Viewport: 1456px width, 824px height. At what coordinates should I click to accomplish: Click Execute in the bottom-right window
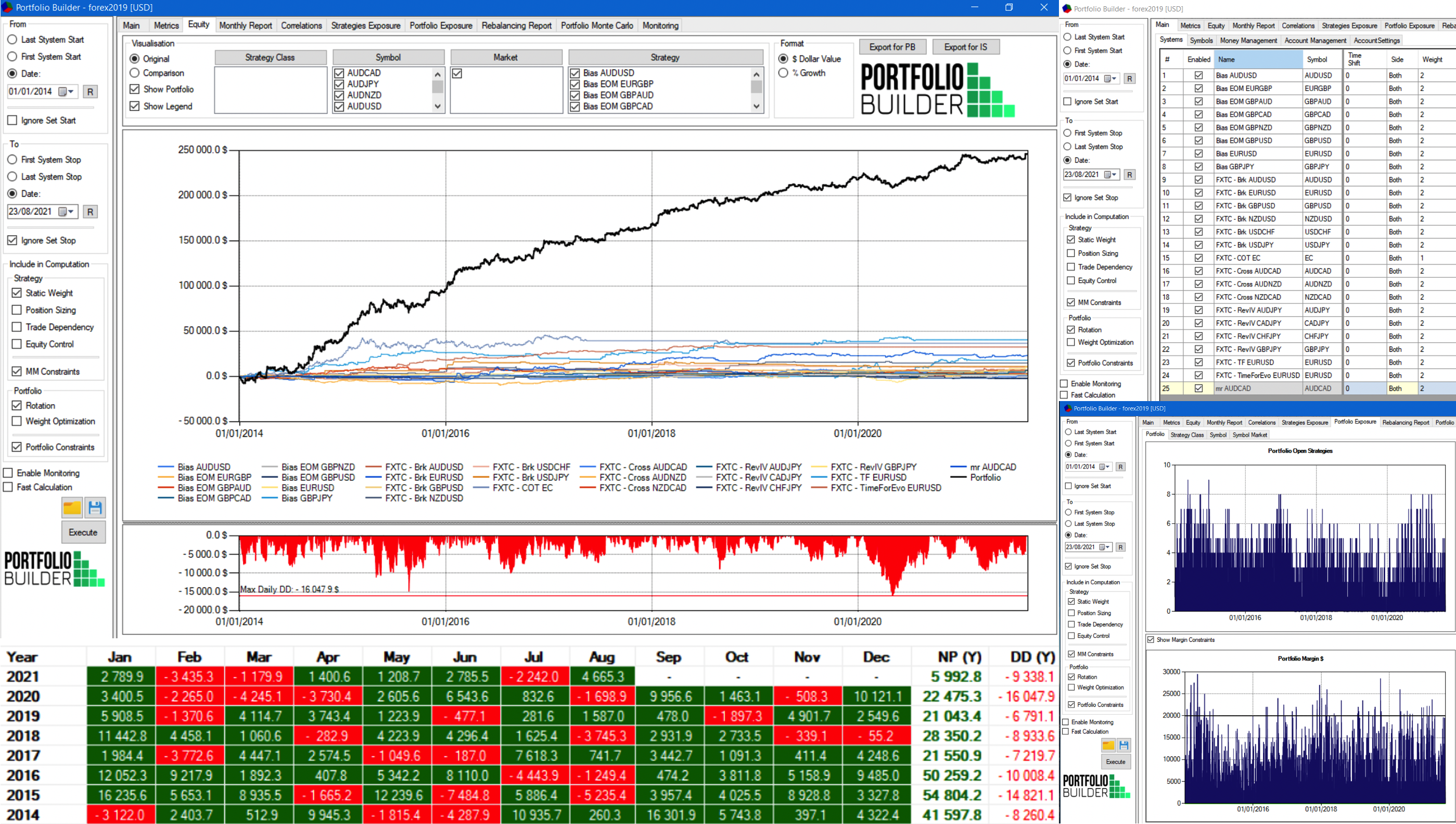[x=1115, y=762]
